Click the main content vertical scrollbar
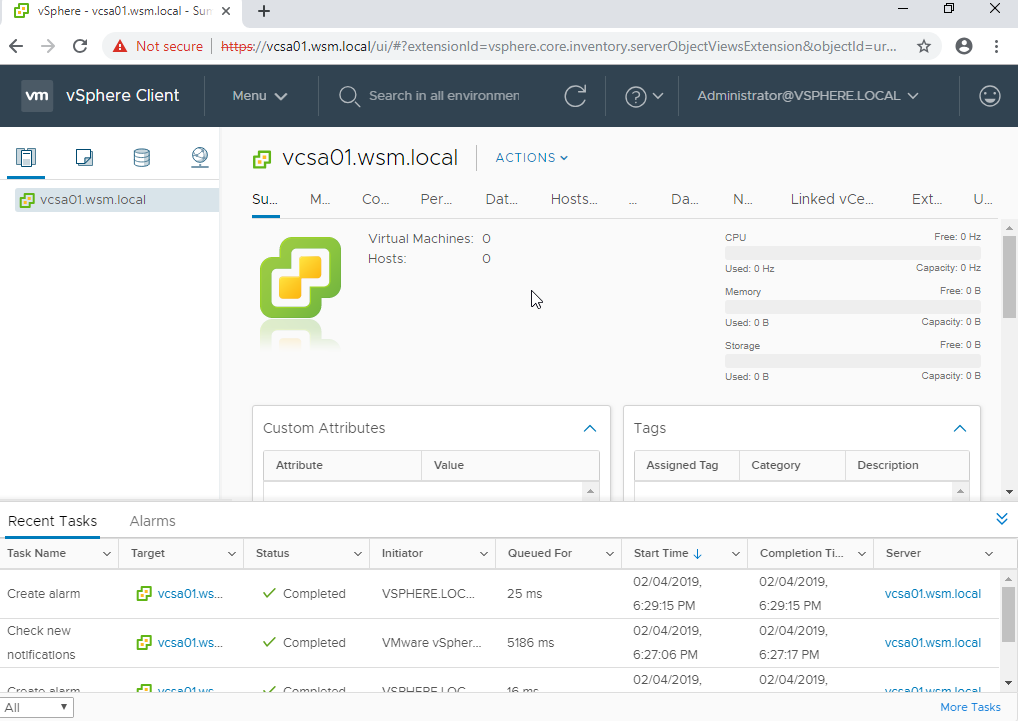The height and width of the screenshot is (721, 1018). coord(1009,278)
